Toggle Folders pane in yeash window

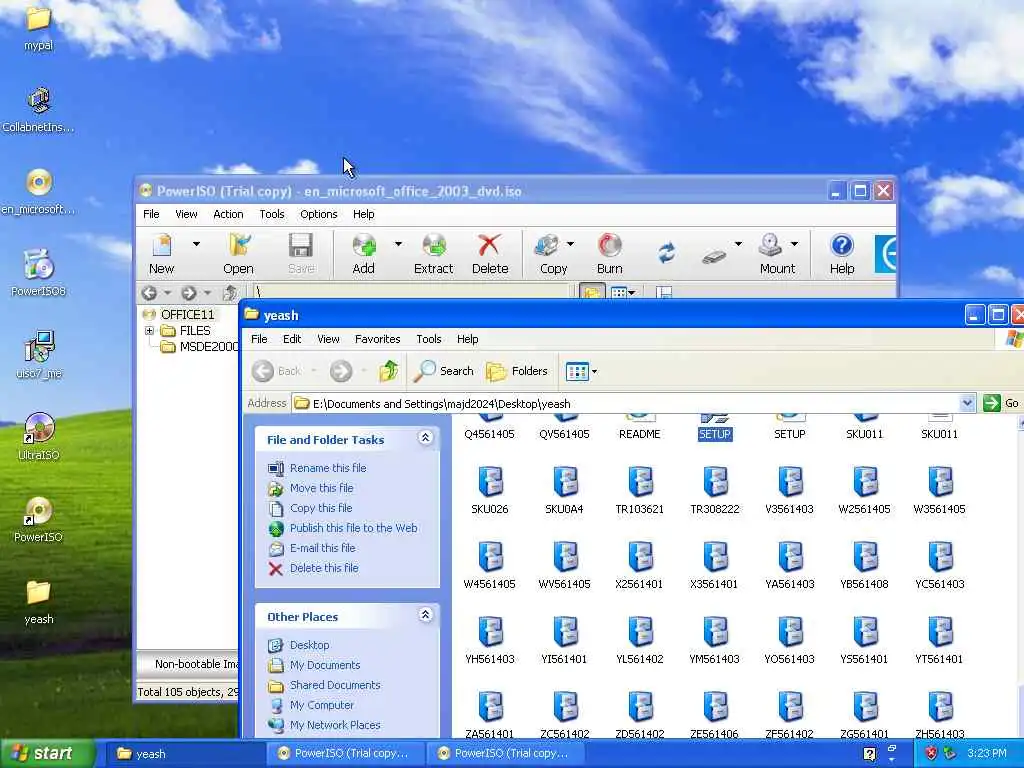click(x=517, y=371)
